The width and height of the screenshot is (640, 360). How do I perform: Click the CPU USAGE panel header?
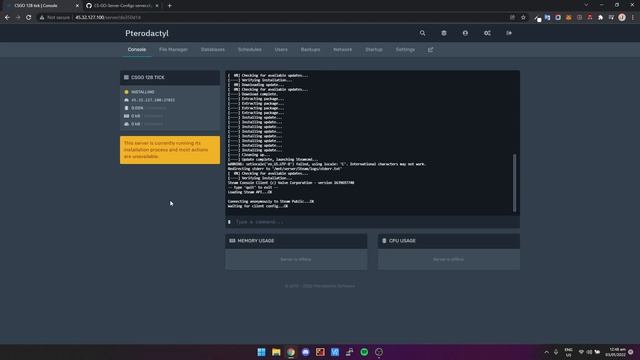click(449, 241)
